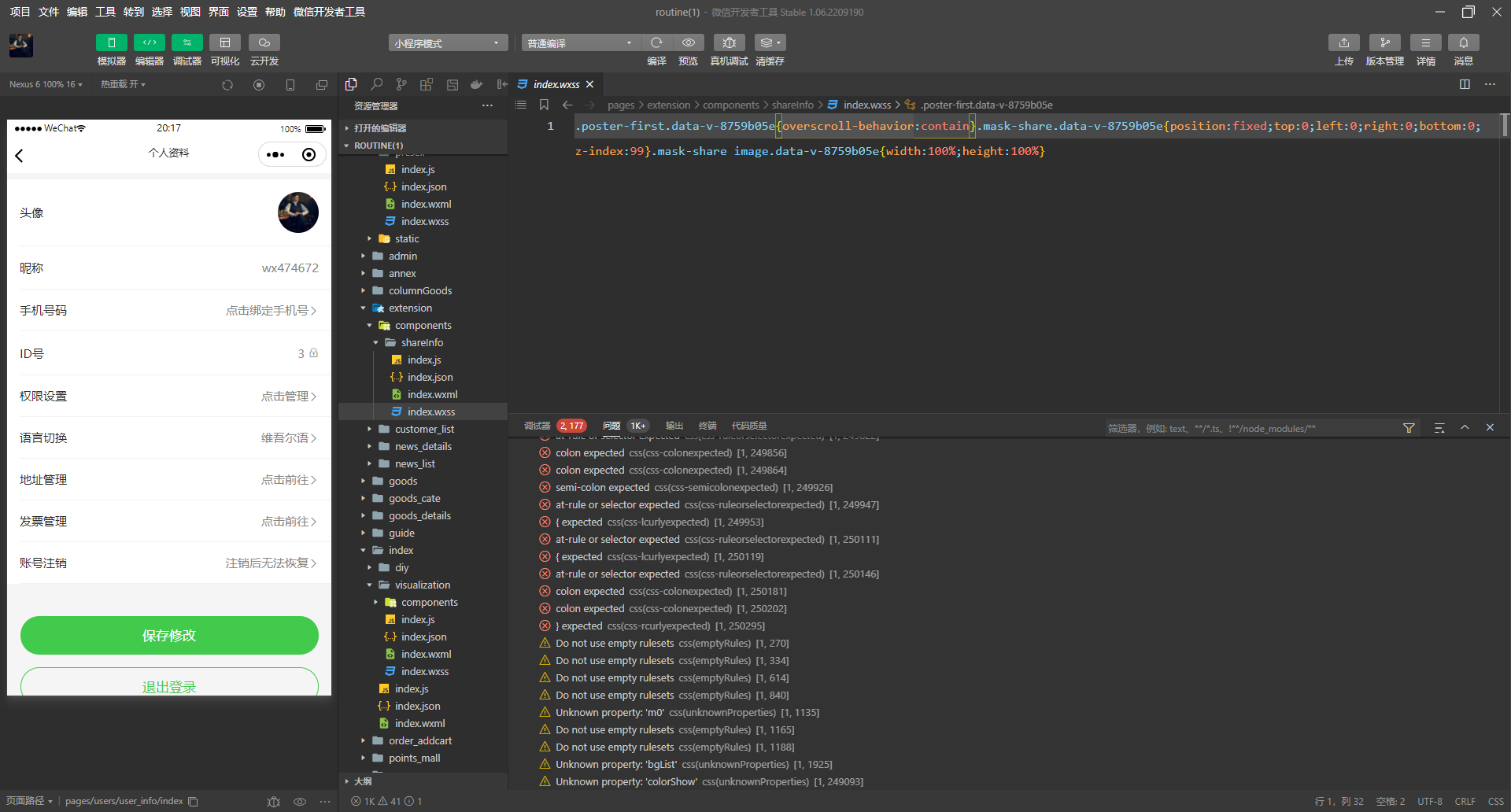Open index.wxml in shareInfo folder
The width and height of the screenshot is (1511, 812).
[x=432, y=394]
